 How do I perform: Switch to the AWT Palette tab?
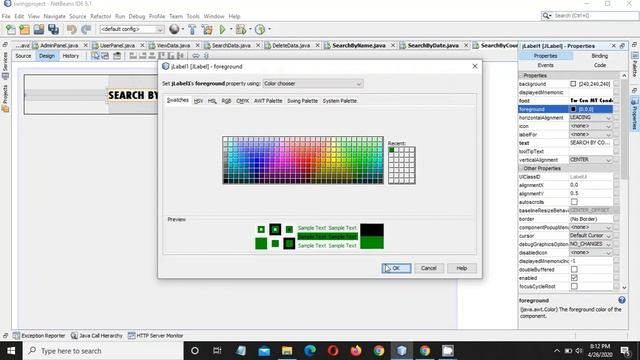click(x=268, y=101)
